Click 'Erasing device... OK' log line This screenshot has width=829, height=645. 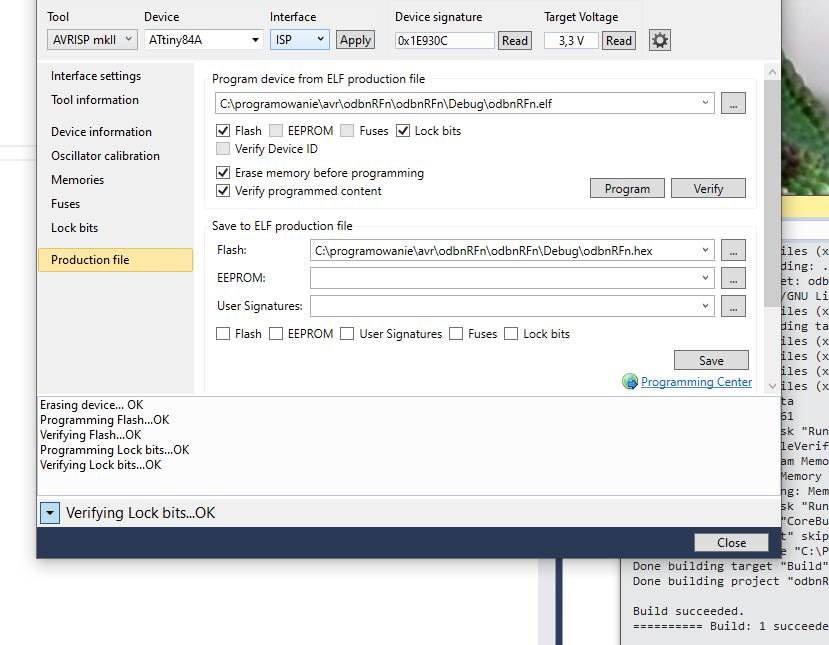(91, 405)
